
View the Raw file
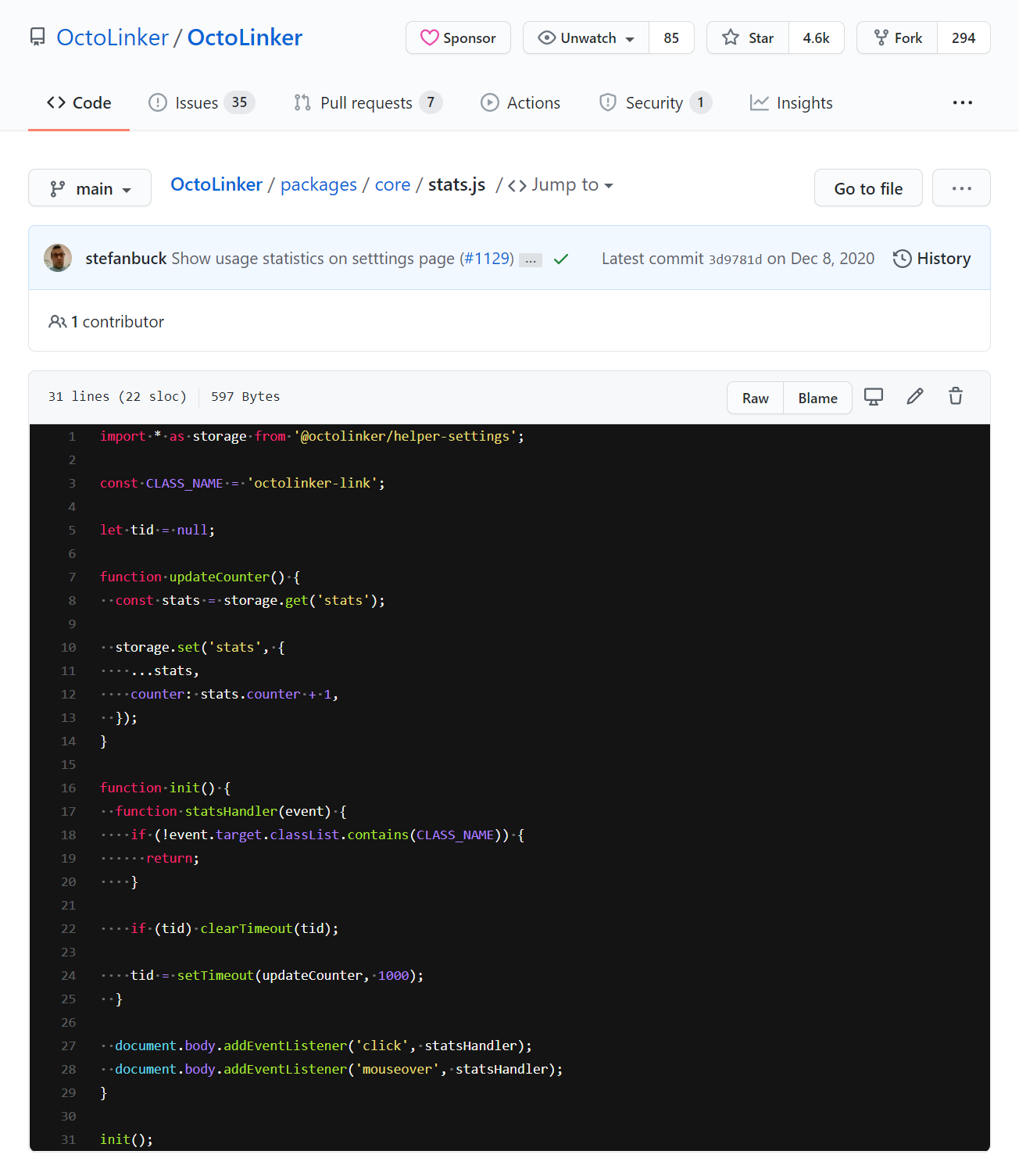(755, 398)
